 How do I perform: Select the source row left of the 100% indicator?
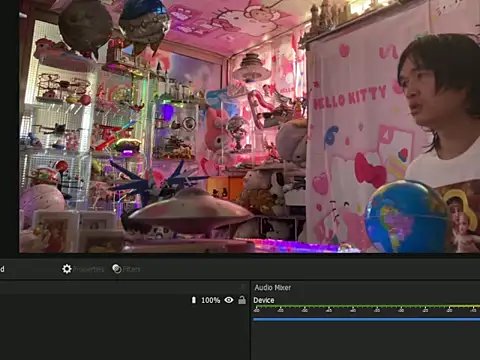(95, 300)
